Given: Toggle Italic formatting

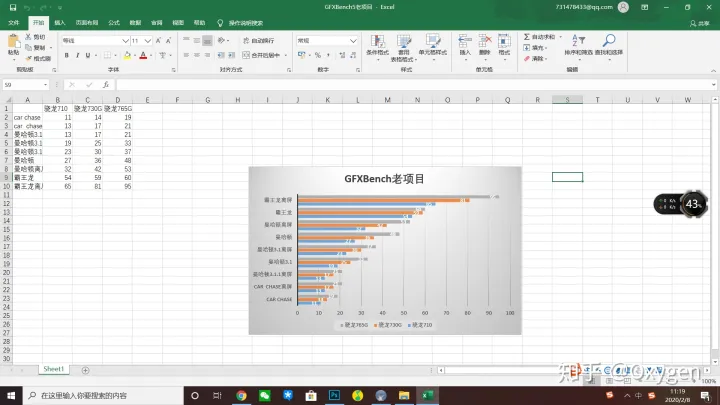Looking at the screenshot, I should pyautogui.click(x=77, y=55).
